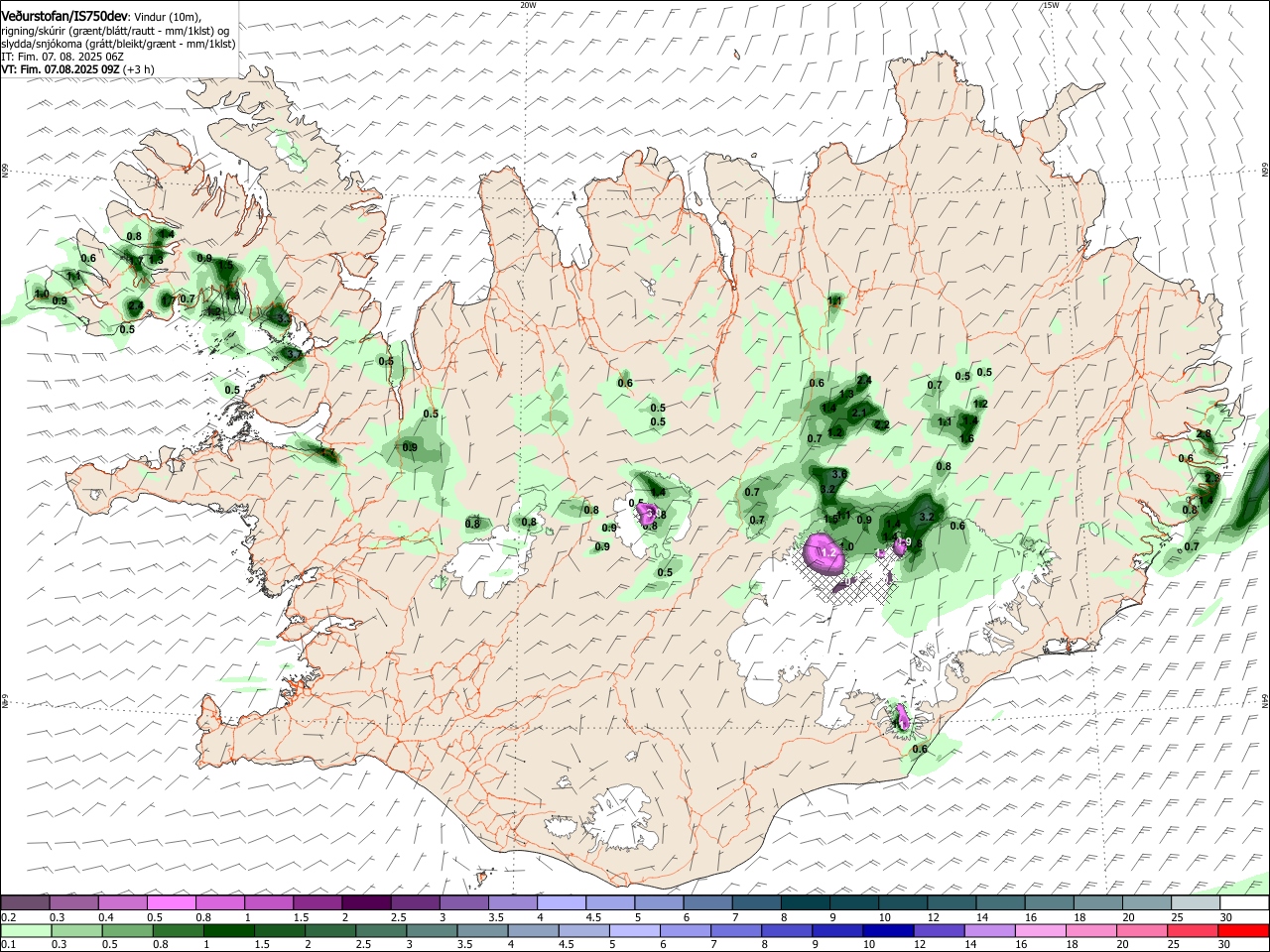Click the large magenta snow patch labeled 1.2
The image size is (1270, 952).
coord(825,552)
